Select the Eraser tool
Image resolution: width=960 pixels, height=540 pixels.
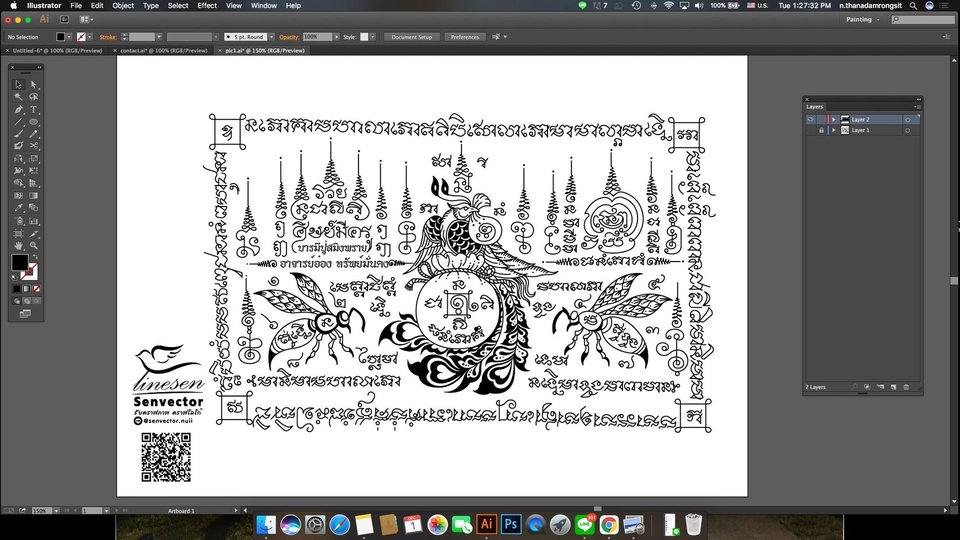click(x=18, y=146)
